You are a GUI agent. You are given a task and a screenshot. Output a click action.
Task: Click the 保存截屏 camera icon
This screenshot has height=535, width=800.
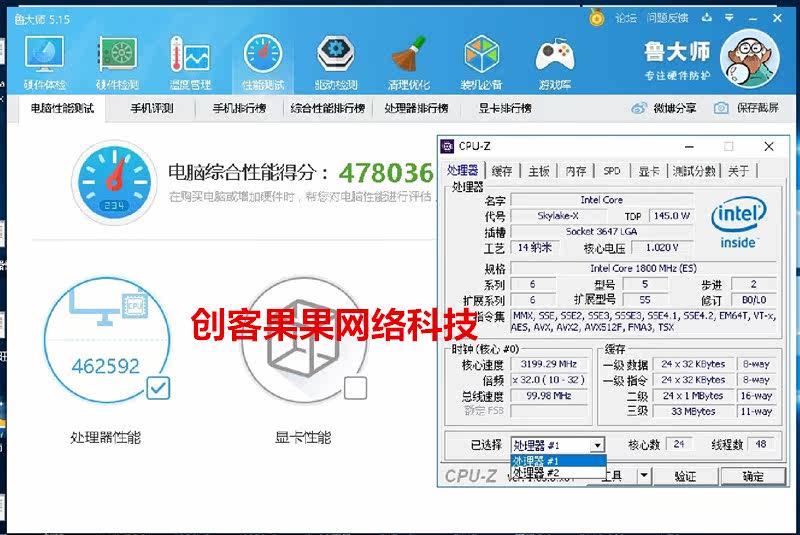click(x=721, y=108)
